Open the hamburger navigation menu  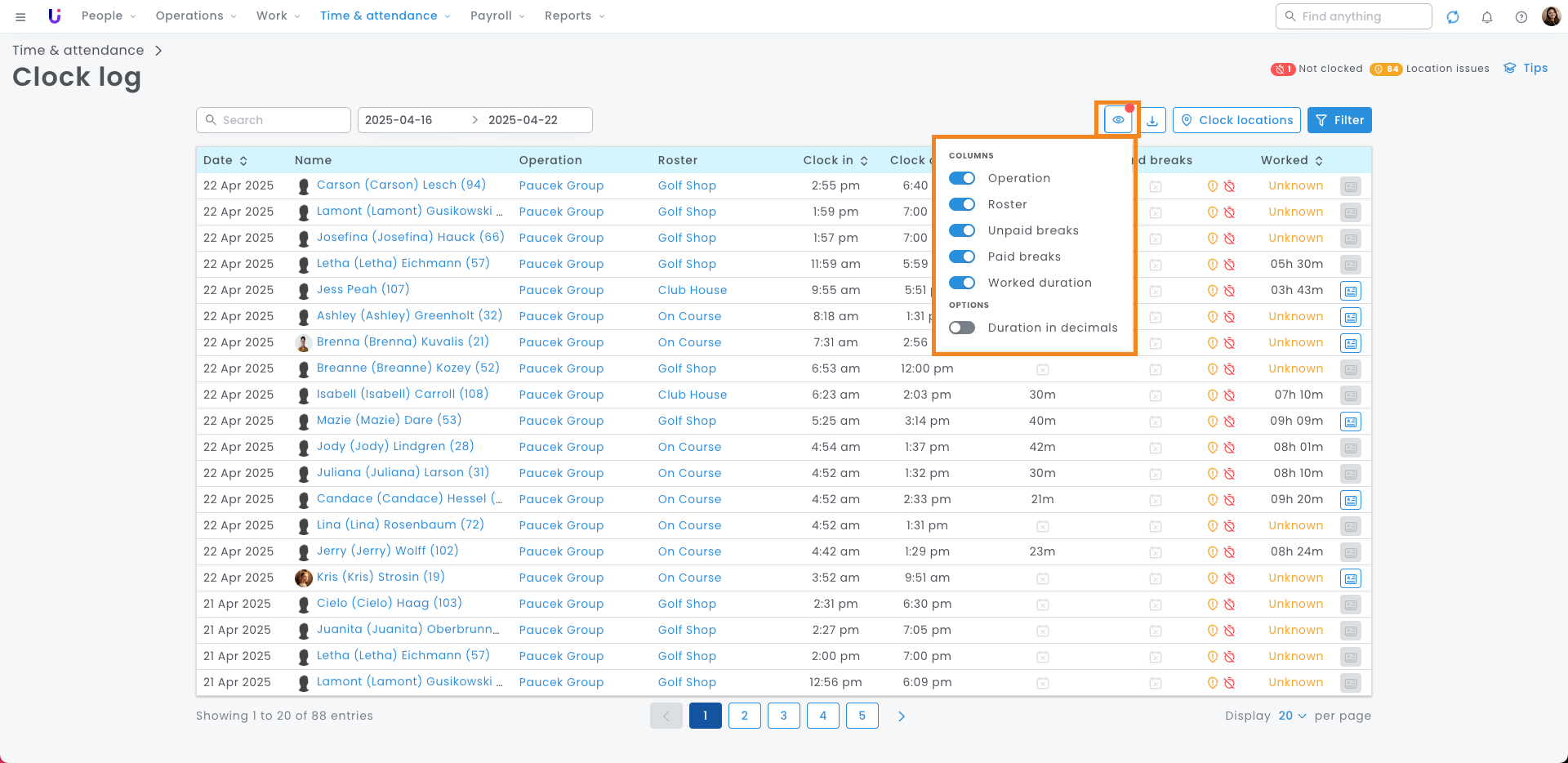(20, 16)
